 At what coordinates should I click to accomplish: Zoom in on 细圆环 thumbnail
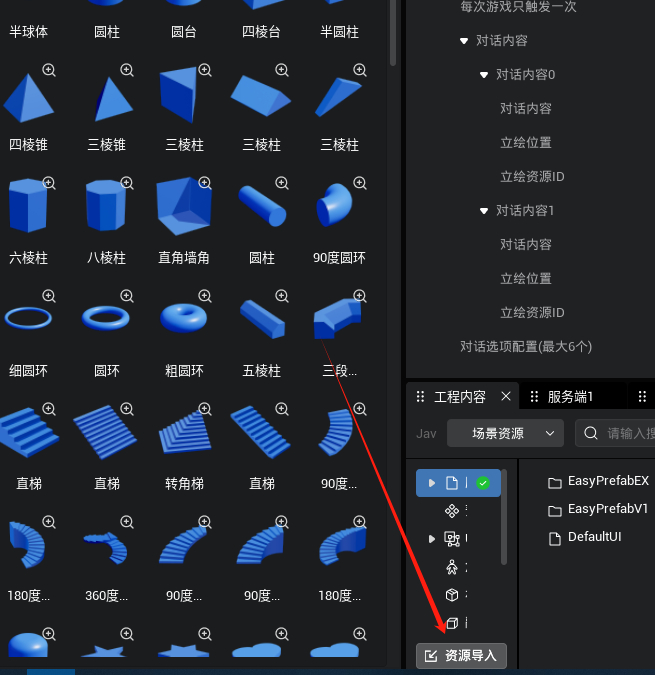pos(49,296)
